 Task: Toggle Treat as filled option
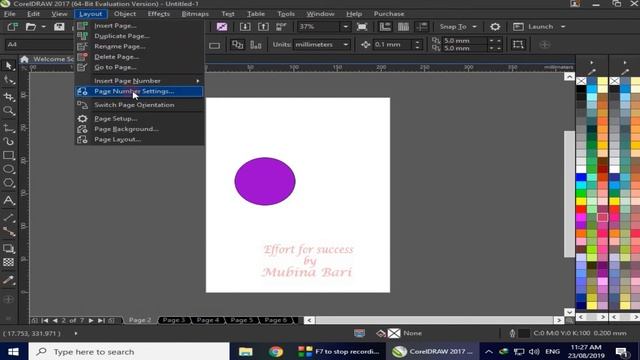[518, 44]
